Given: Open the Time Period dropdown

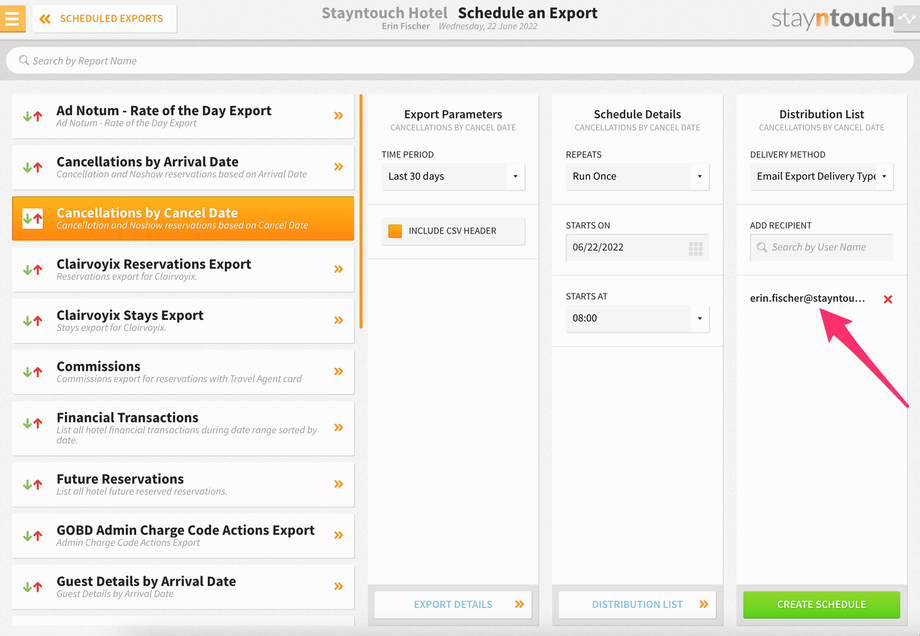Looking at the screenshot, I should 453,176.
